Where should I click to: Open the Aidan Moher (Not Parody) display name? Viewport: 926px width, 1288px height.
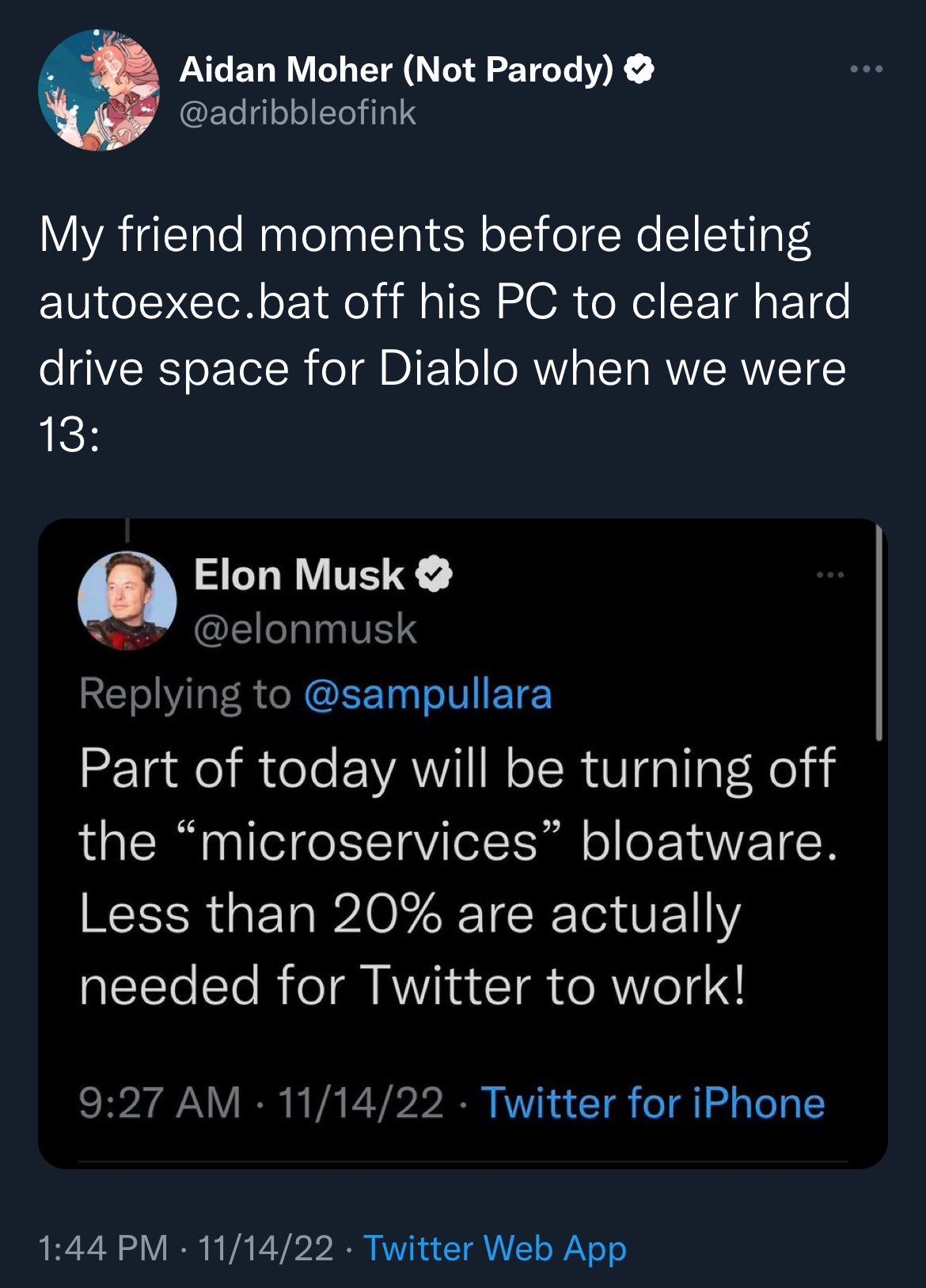pyautogui.click(x=396, y=70)
